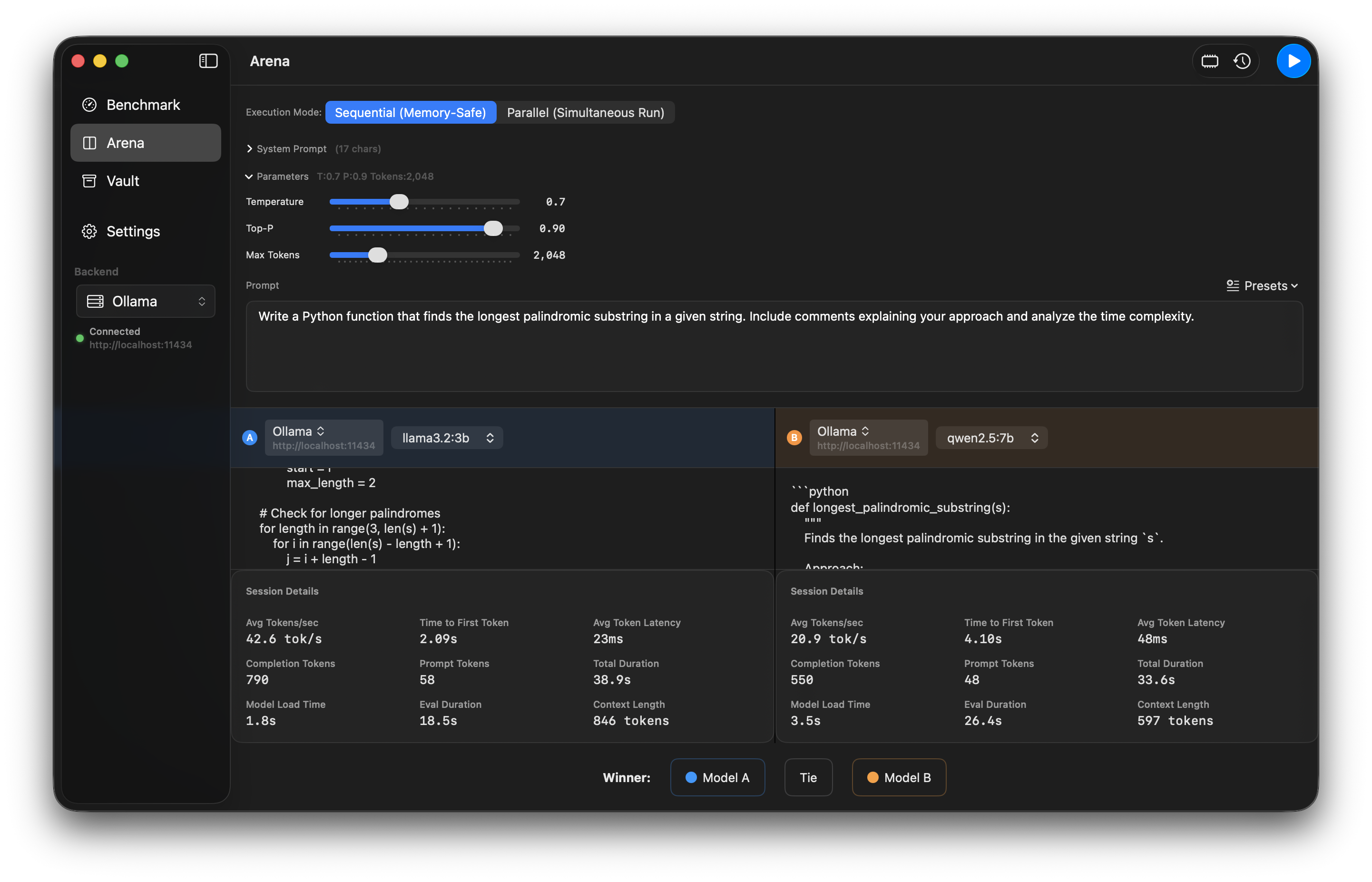Image resolution: width=1372 pixels, height=882 pixels.
Task: Open Benchmark from the sidebar
Action: click(143, 105)
